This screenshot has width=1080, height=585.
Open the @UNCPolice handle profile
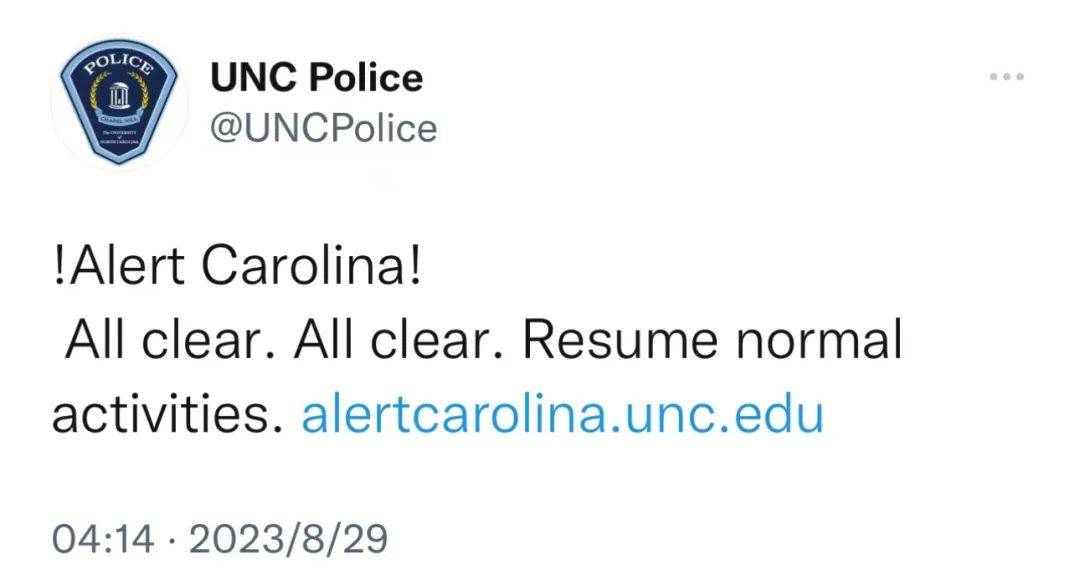point(323,128)
